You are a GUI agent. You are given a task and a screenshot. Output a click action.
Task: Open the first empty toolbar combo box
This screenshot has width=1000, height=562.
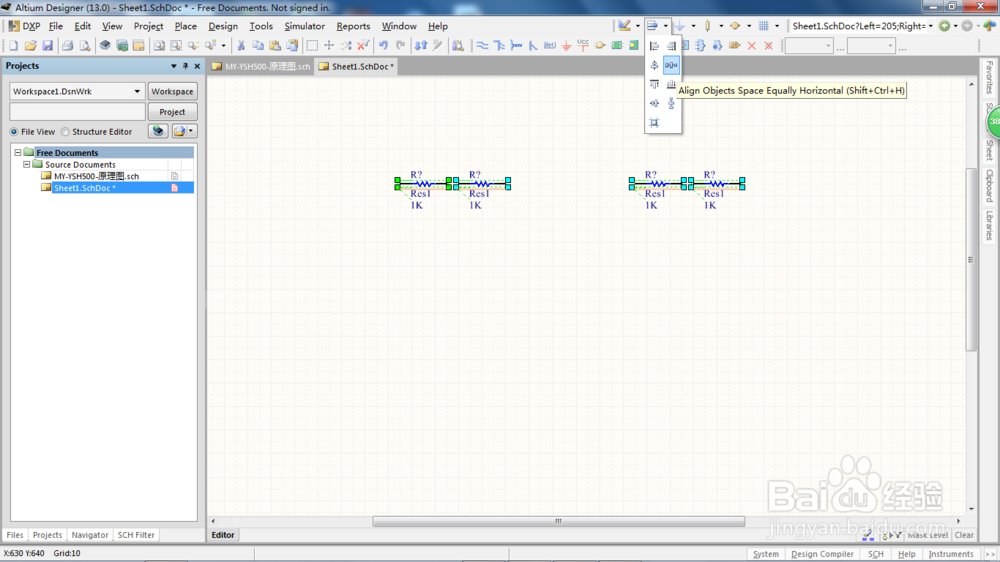[x=809, y=46]
